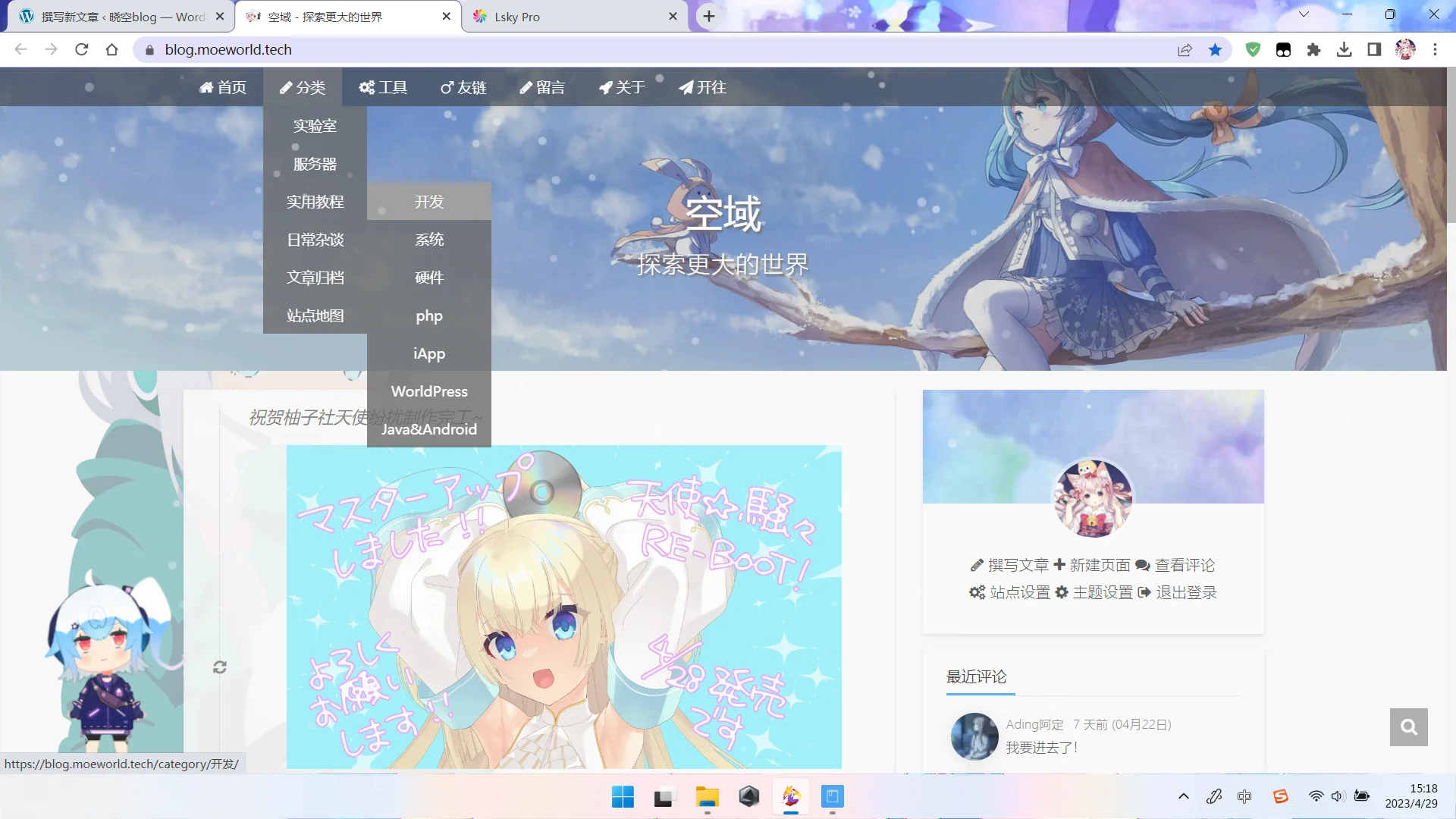Open the featured post illustration

(x=564, y=607)
